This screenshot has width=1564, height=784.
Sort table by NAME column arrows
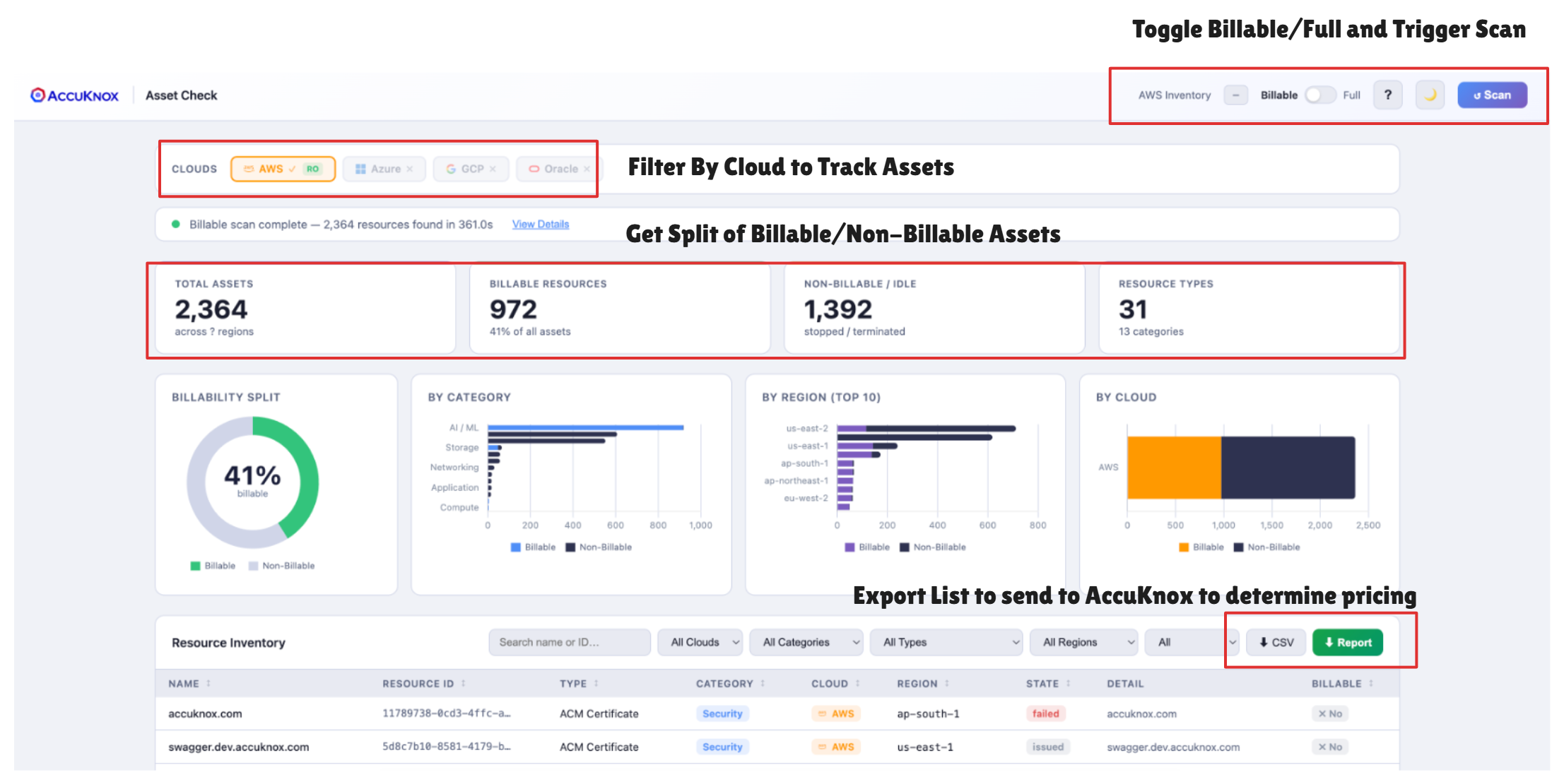pos(208,684)
